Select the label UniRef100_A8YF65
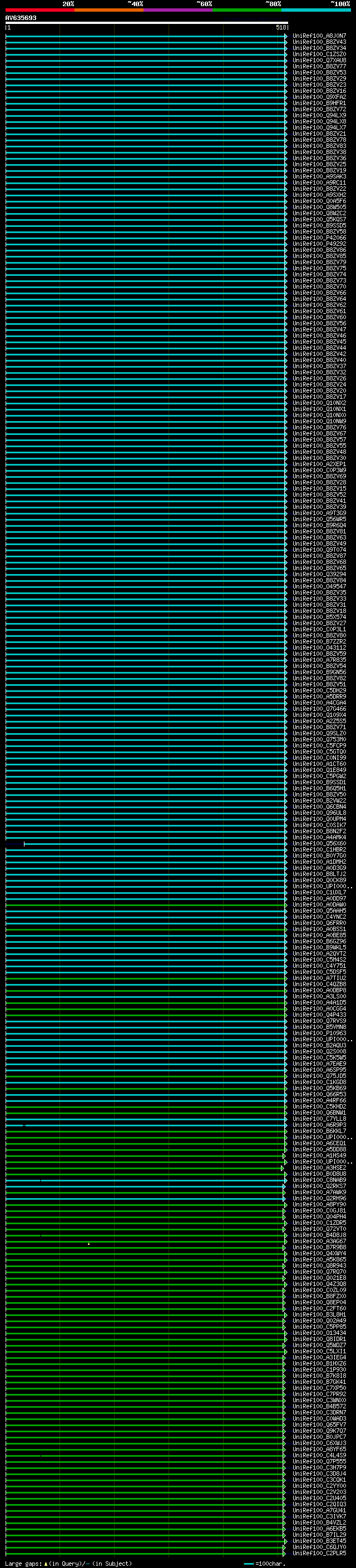The height and width of the screenshot is (1568, 356). pyautogui.click(x=319, y=1450)
